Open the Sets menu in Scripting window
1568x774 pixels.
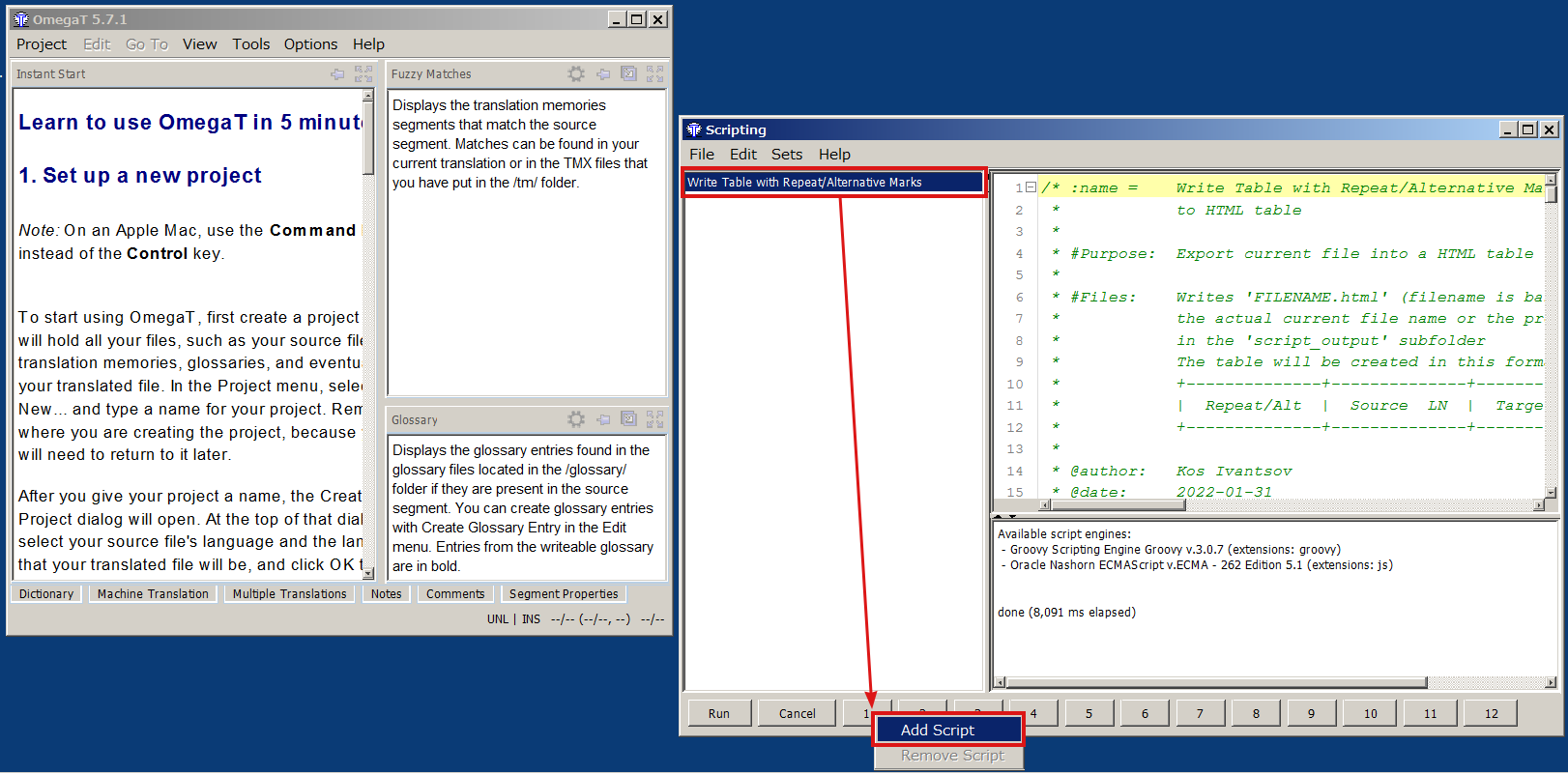pos(786,155)
